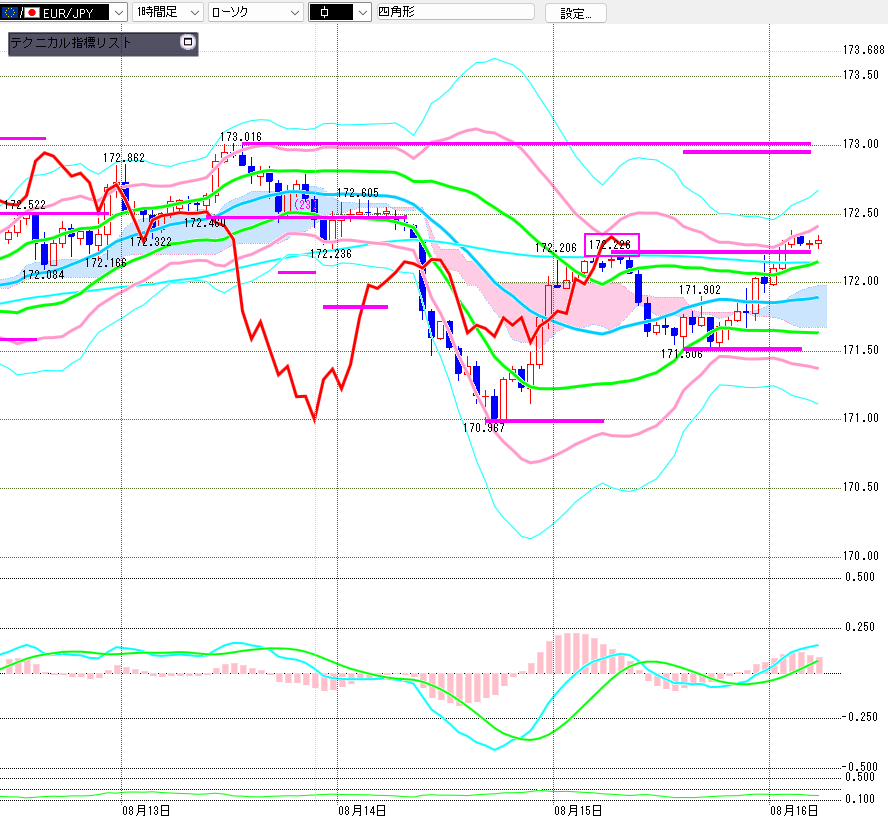Click the 172.206 price label
Viewport: 888px width, 819px height.
(x=556, y=248)
